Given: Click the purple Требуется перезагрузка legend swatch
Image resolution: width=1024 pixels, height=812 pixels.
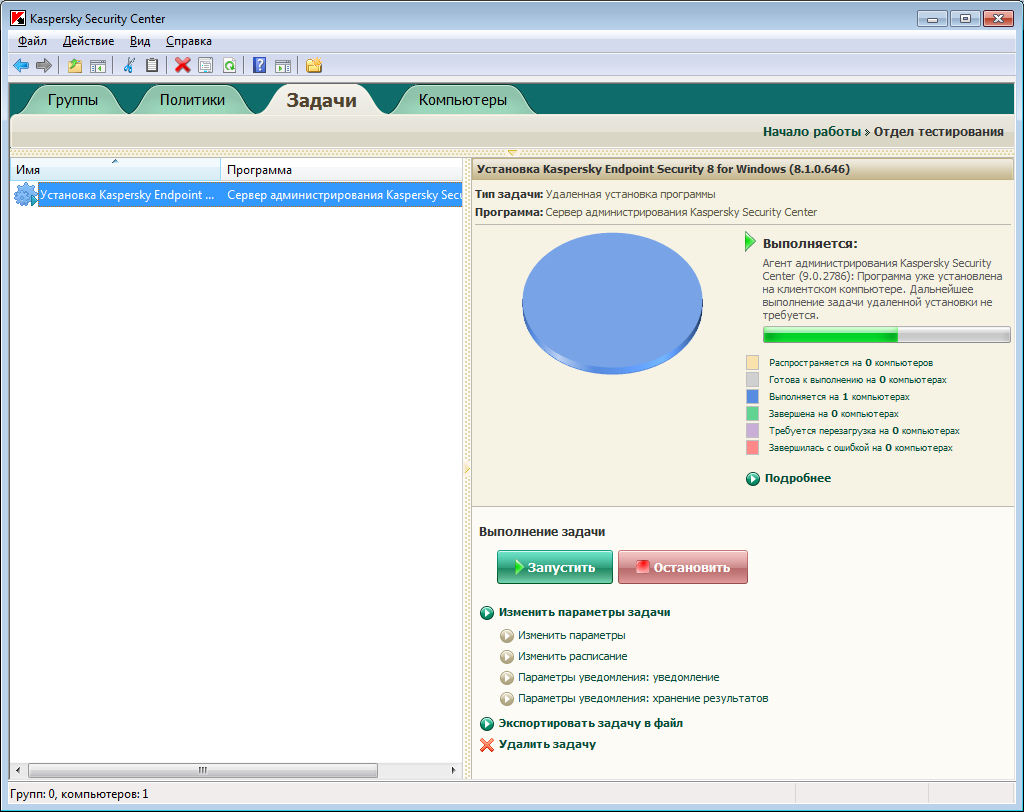Looking at the screenshot, I should coord(752,430).
